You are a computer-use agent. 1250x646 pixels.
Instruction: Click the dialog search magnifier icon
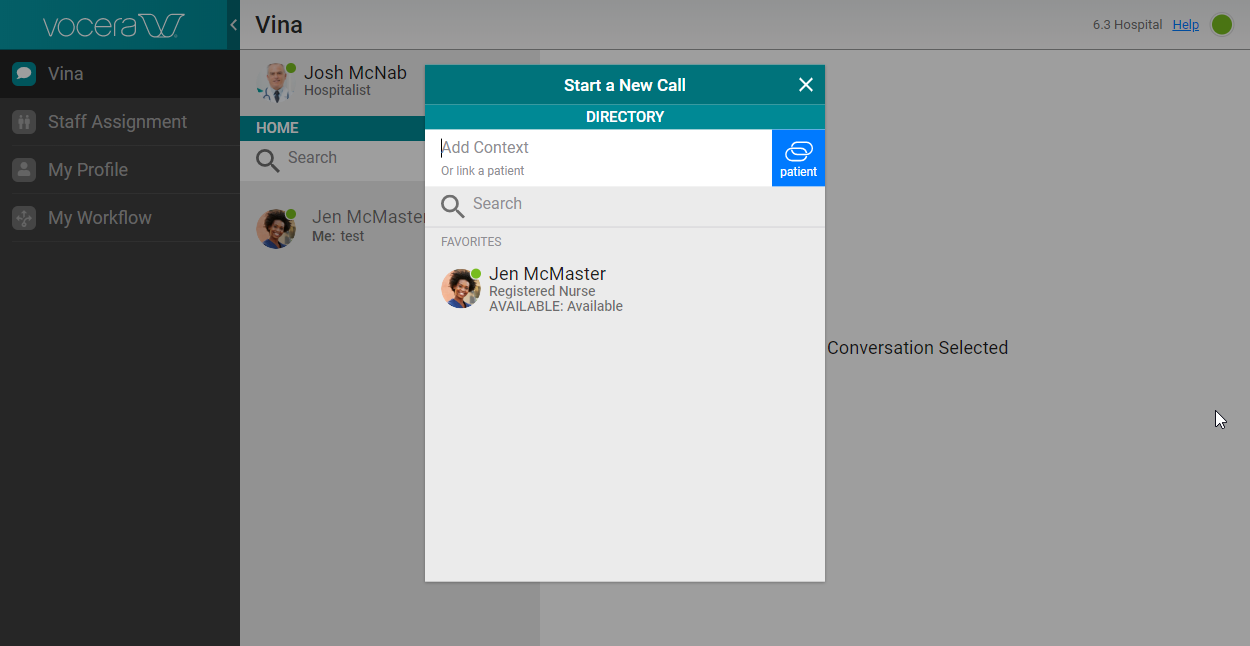pos(453,206)
